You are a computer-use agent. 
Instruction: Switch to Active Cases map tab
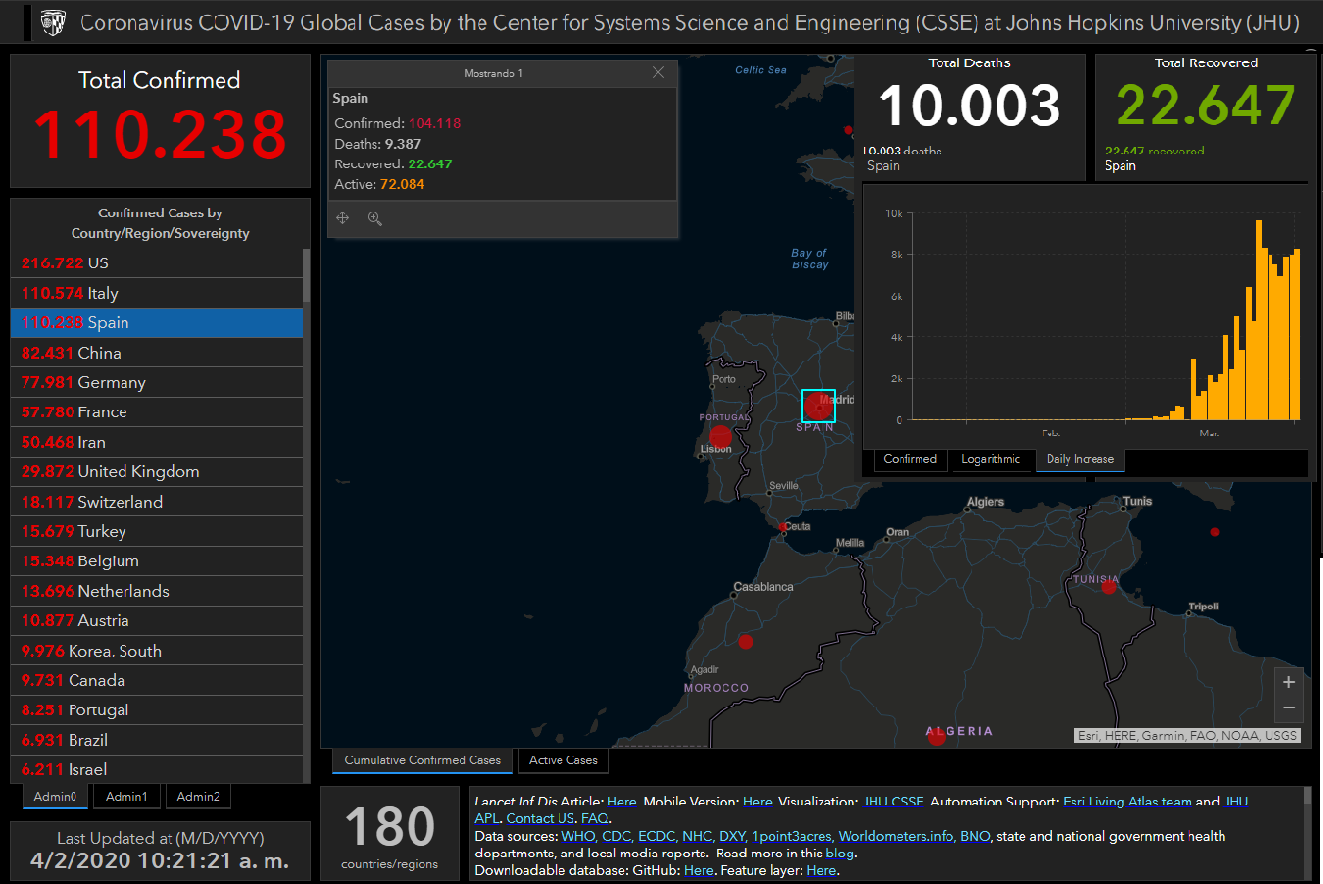tap(563, 760)
